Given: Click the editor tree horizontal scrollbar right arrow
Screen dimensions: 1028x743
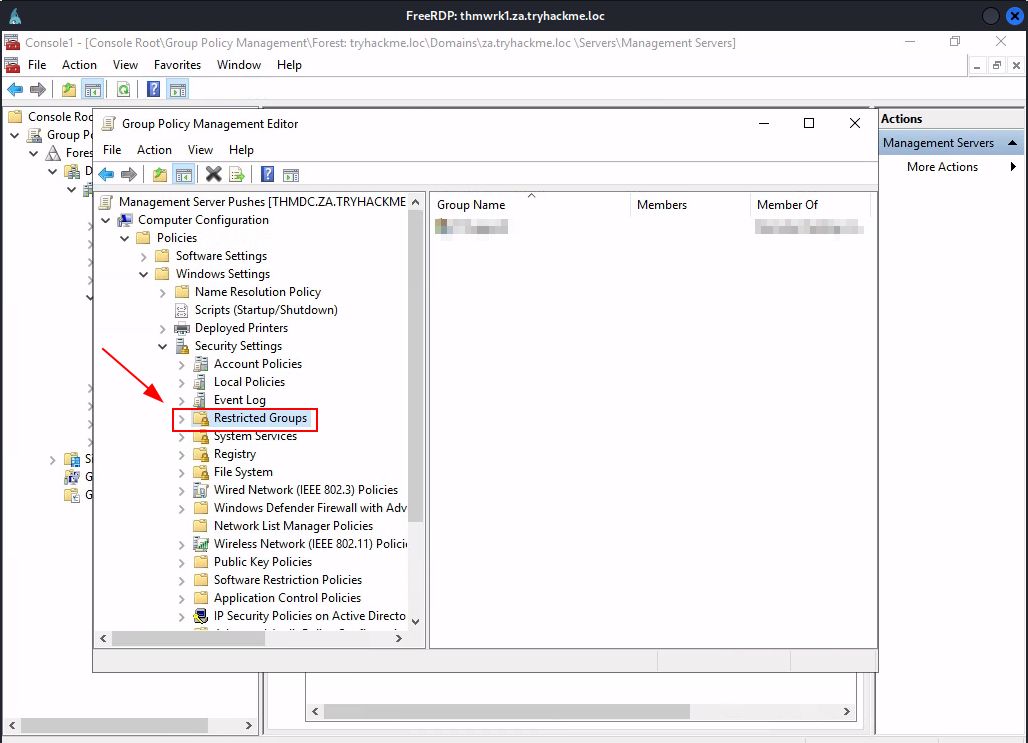Looking at the screenshot, I should tap(399, 638).
